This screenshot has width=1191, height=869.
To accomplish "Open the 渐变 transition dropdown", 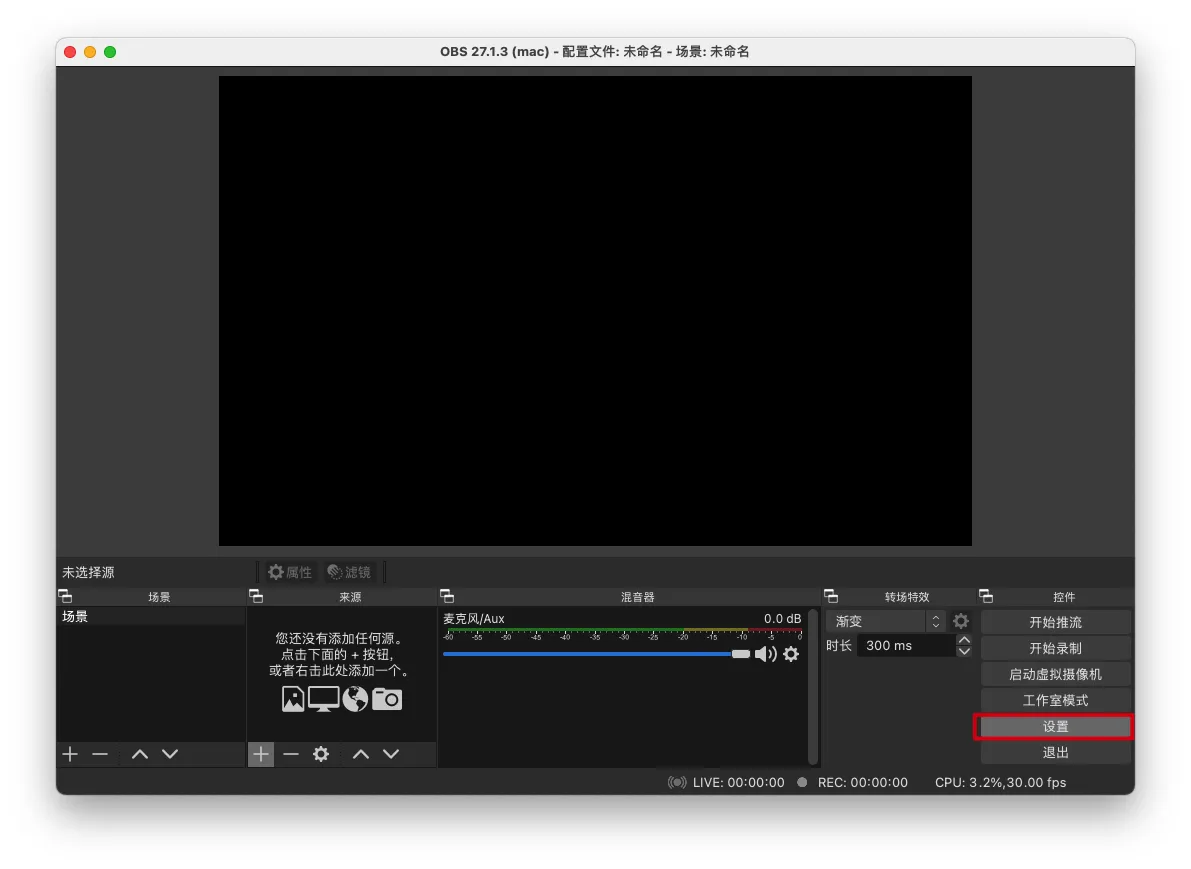I will [x=886, y=621].
